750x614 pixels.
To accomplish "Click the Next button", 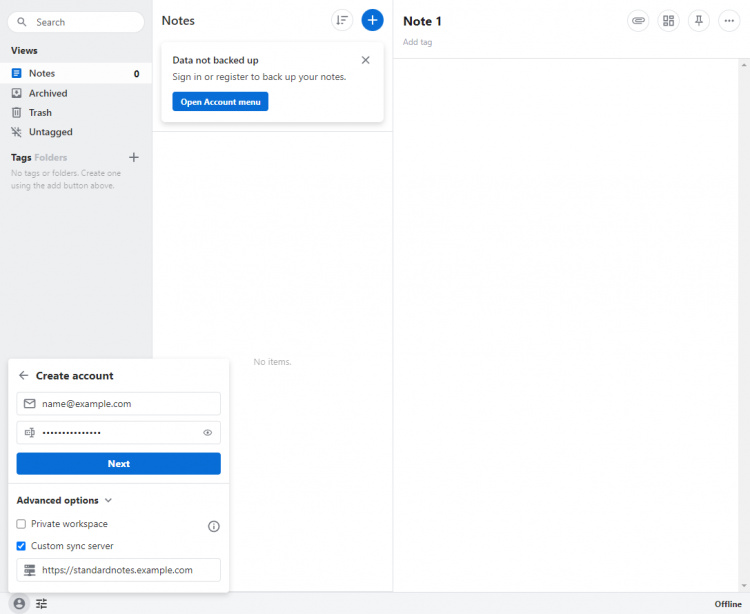I will coord(118,464).
